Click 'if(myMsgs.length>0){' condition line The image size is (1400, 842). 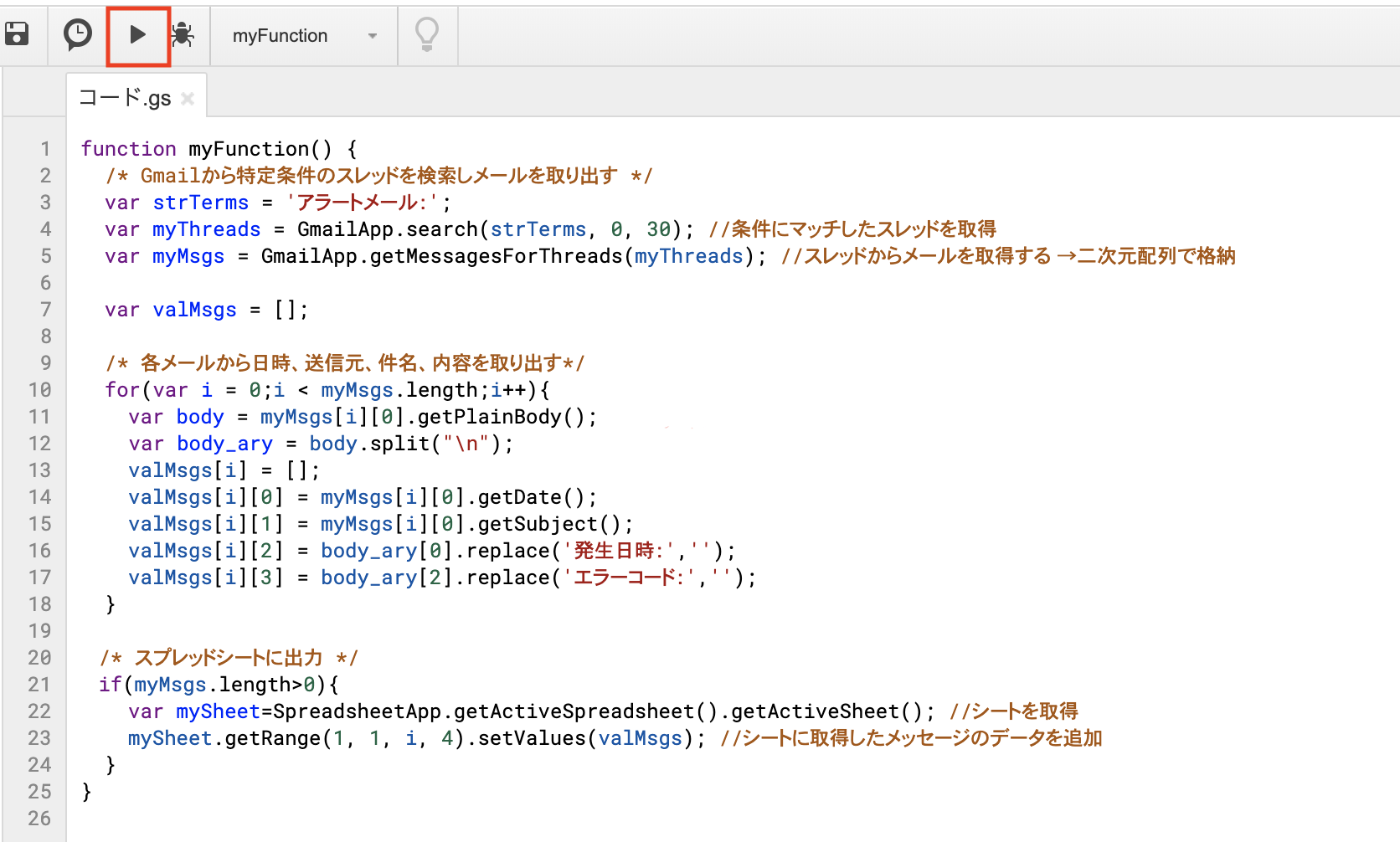219,685
